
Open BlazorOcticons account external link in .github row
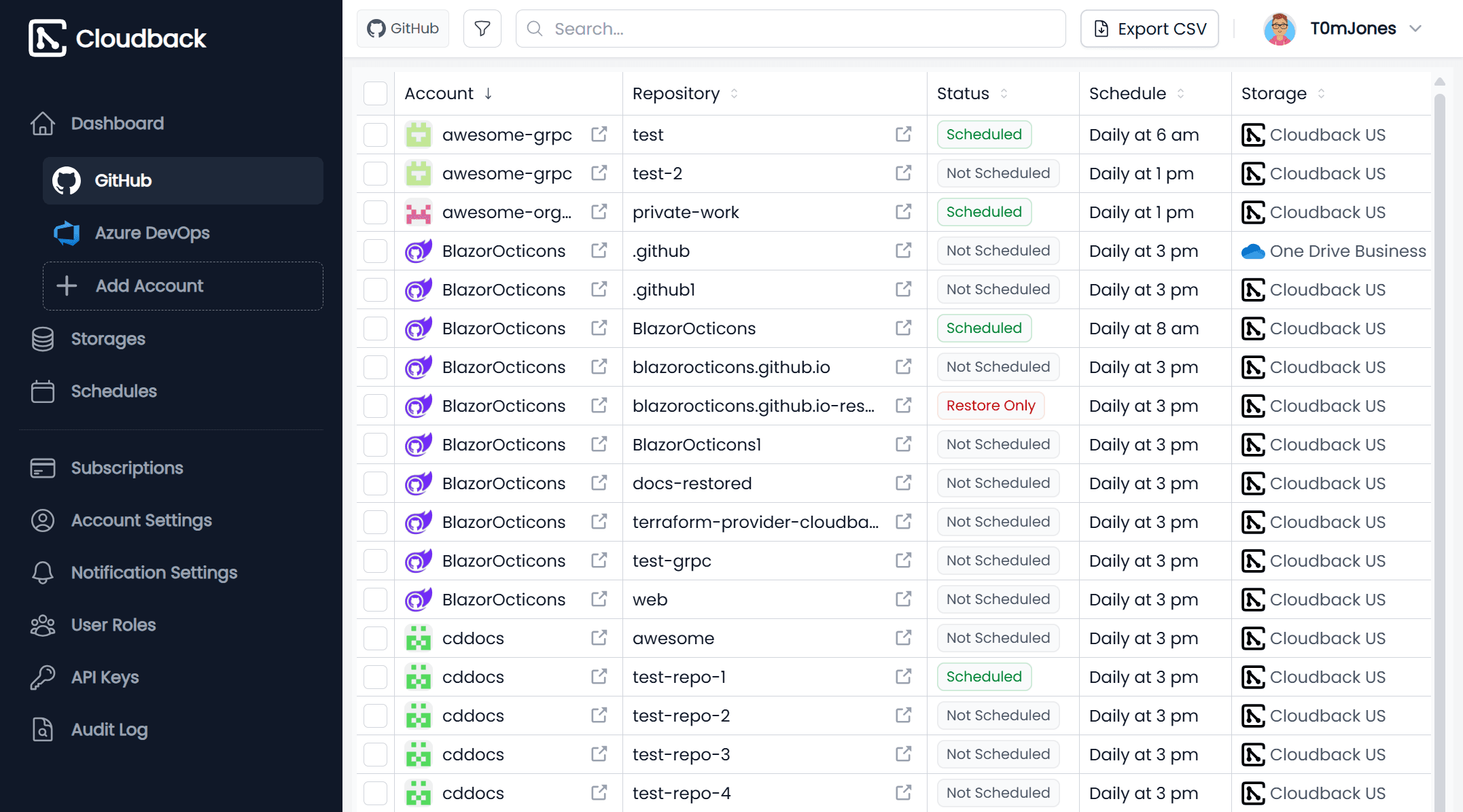(x=599, y=251)
